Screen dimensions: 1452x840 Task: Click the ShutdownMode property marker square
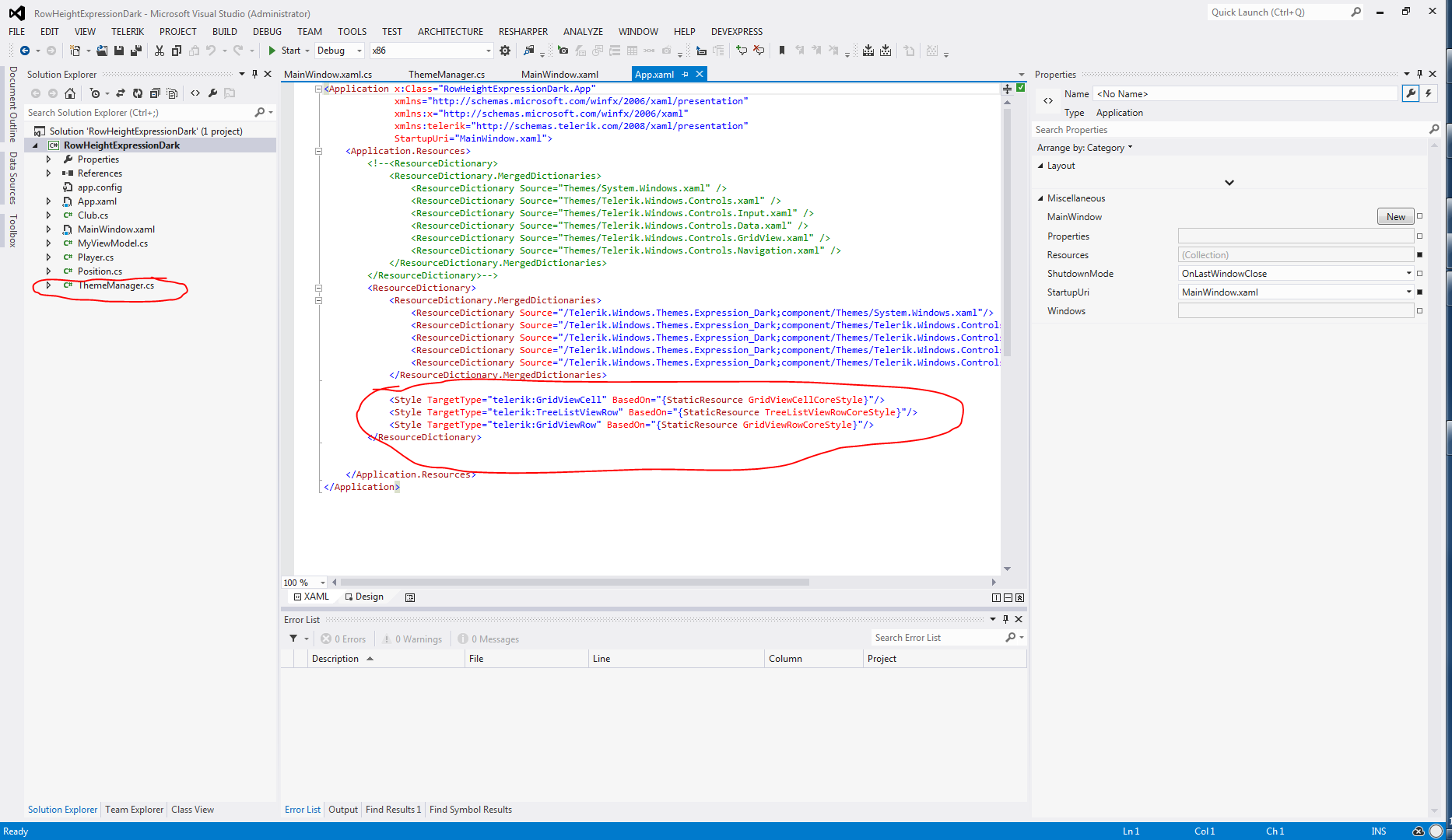point(1419,274)
